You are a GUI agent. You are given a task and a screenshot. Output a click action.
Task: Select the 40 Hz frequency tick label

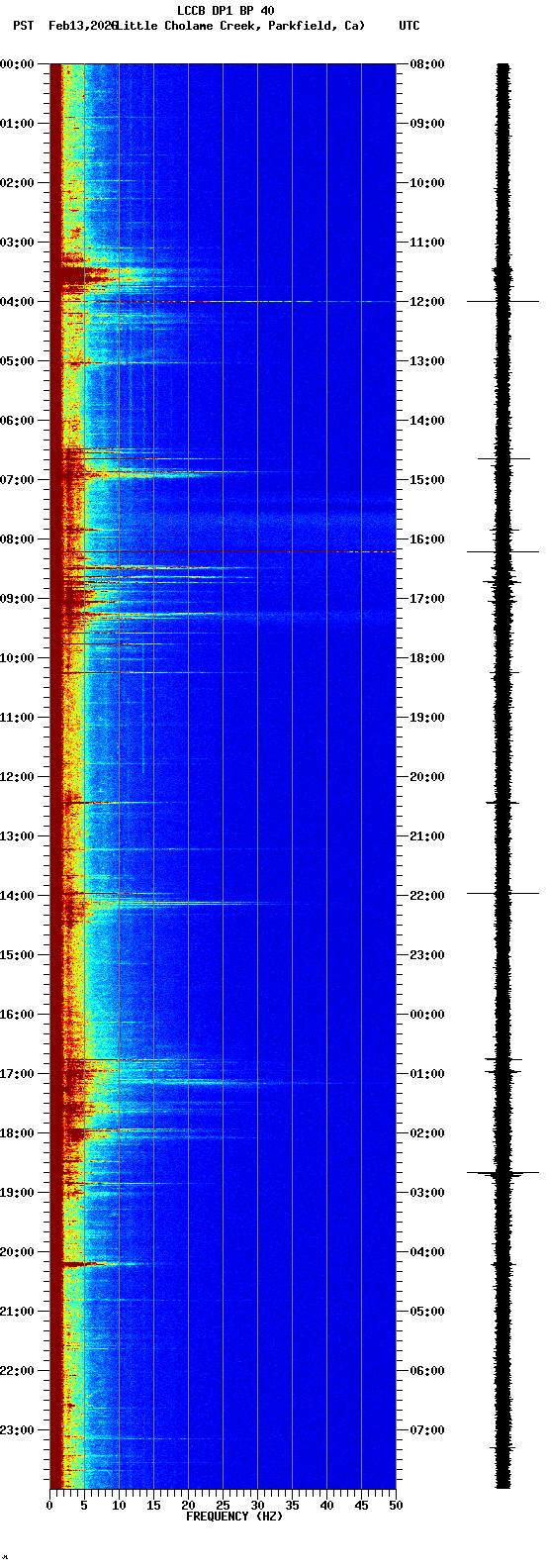pos(326,1506)
